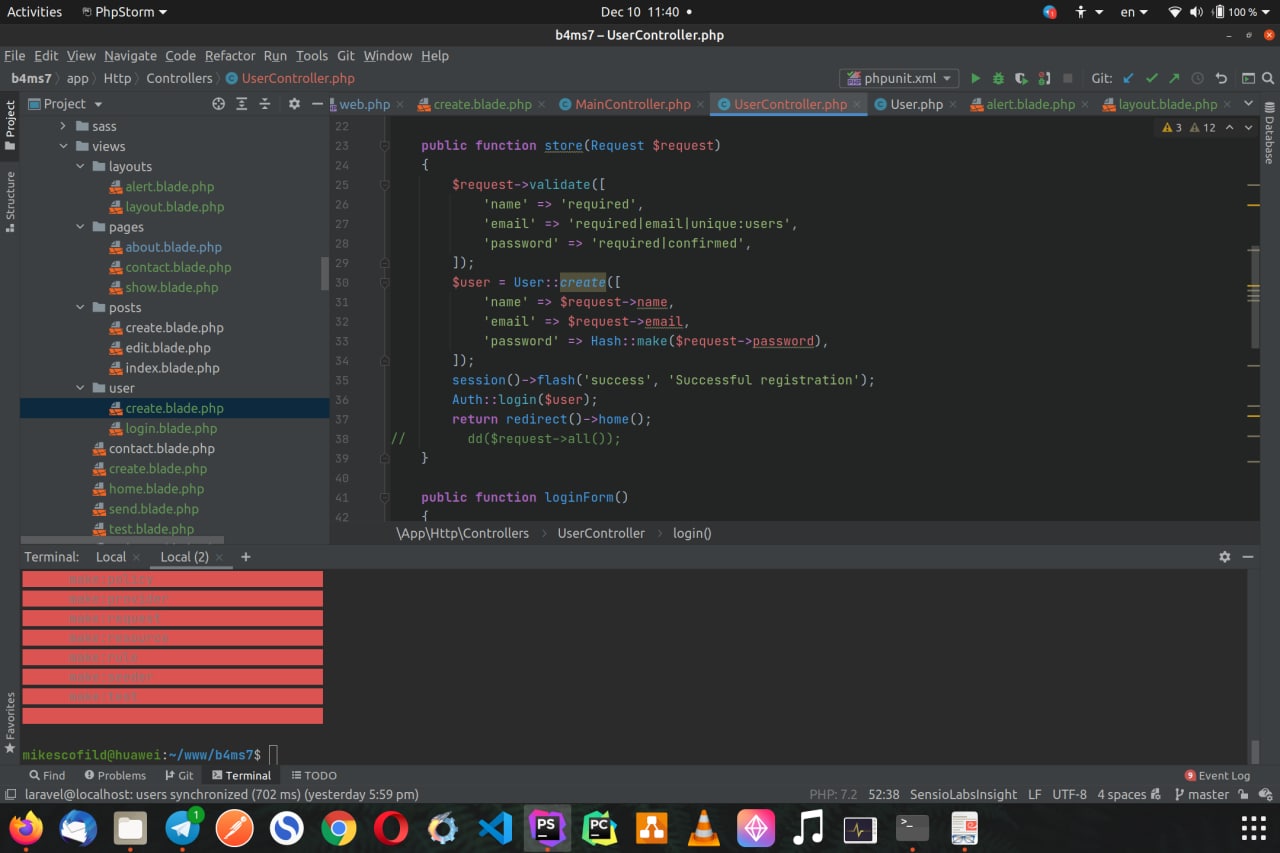
Task: Toggle the Database tool window stripe
Action: (1269, 132)
